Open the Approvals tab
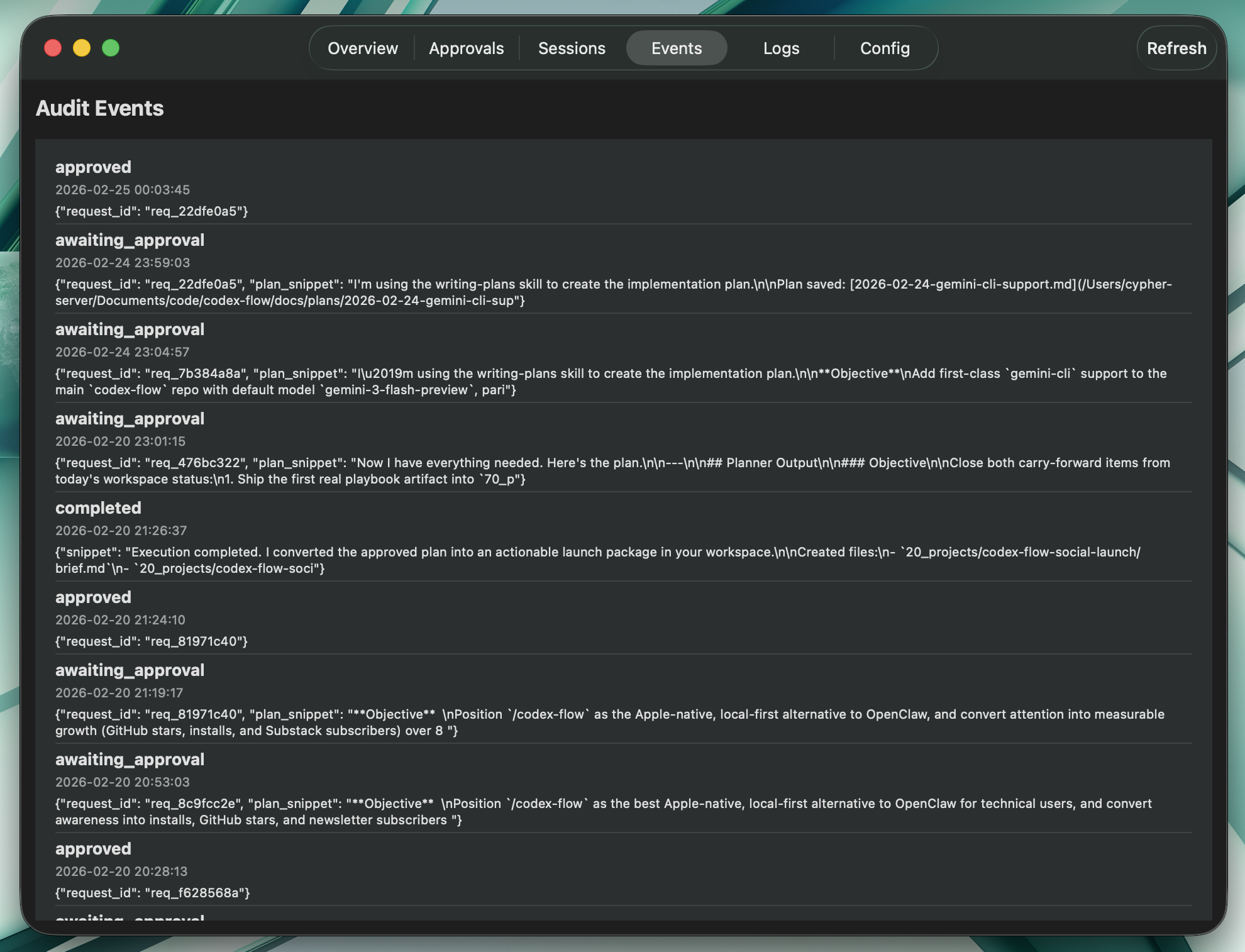 (x=466, y=48)
